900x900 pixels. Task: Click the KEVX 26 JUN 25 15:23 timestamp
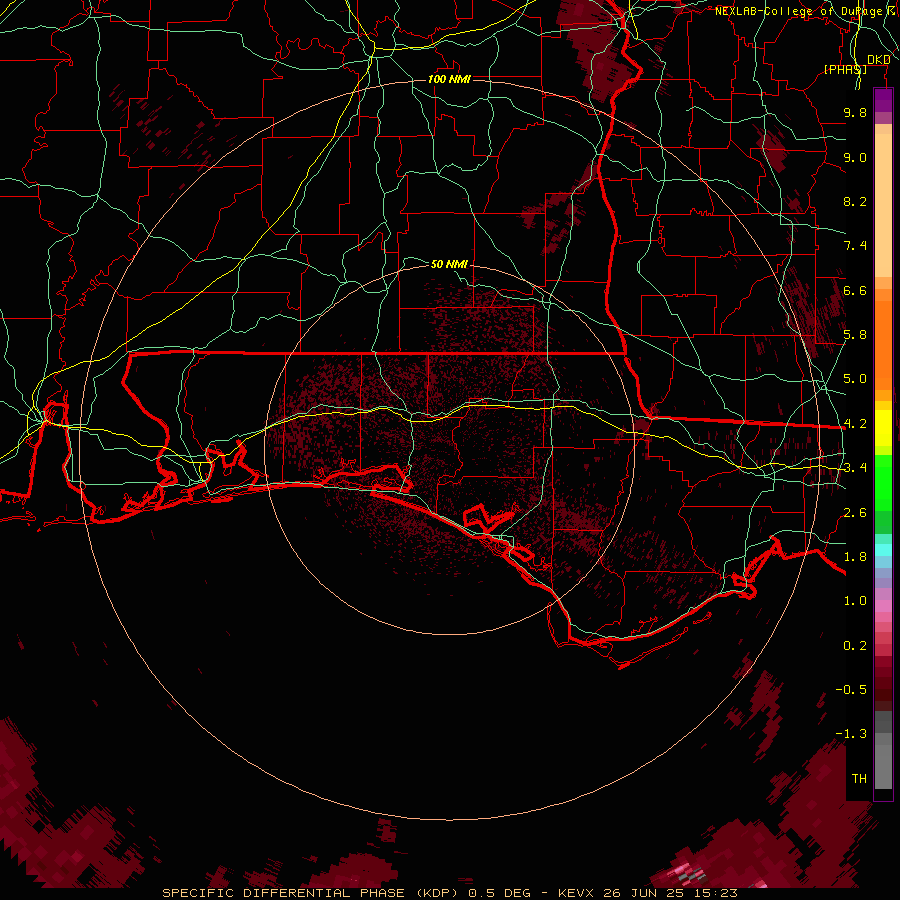pyautogui.click(x=647, y=893)
